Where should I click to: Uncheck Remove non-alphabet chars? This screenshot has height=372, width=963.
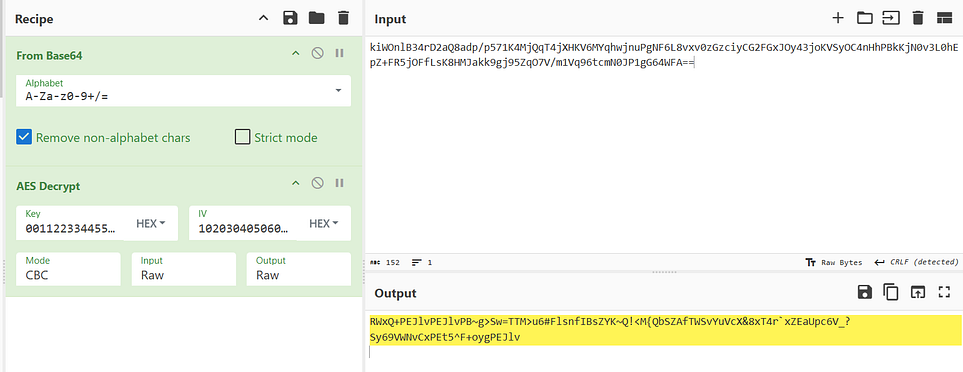(24, 137)
